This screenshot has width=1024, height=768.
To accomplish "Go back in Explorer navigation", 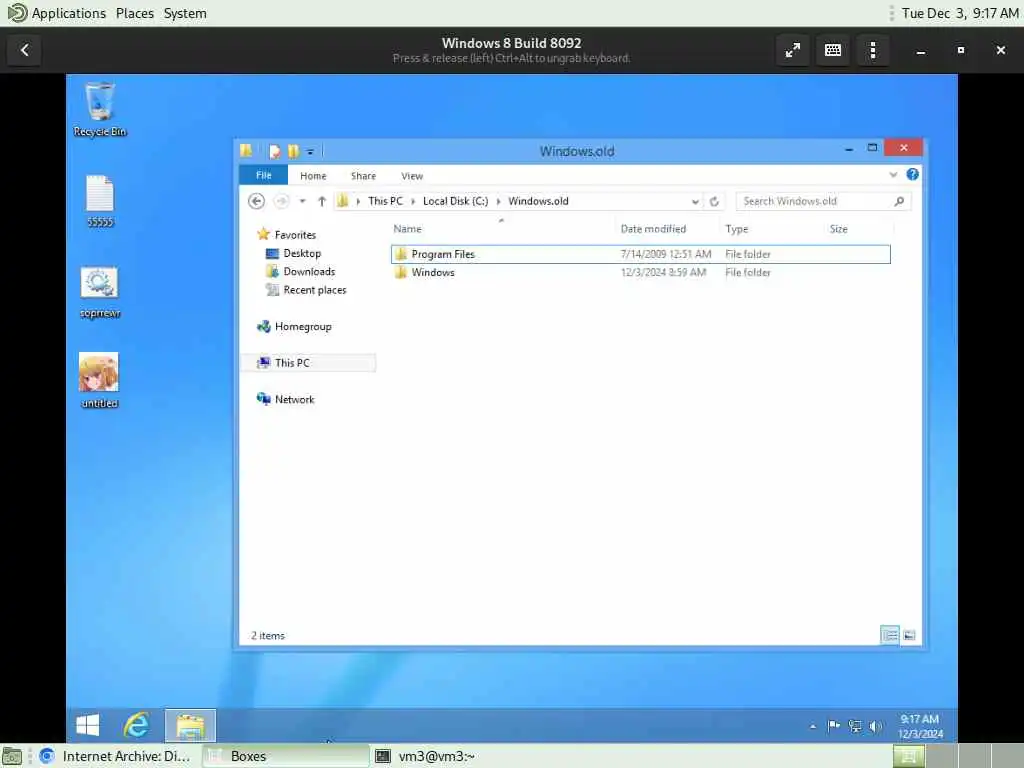I will coord(257,201).
